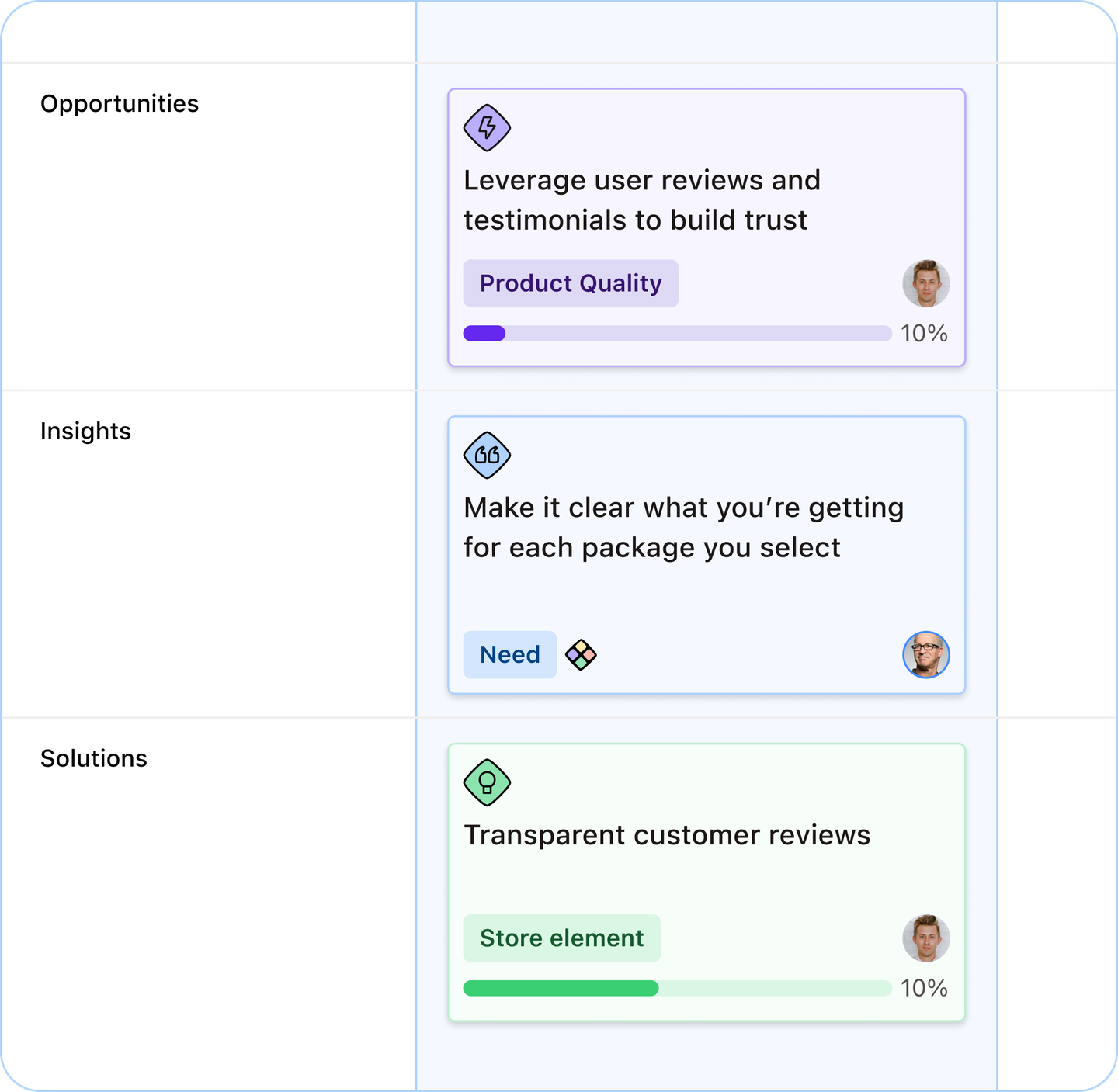Open assignee avatar on the Leverage user reviews card
The width and height of the screenshot is (1118, 1092).
pos(925,283)
